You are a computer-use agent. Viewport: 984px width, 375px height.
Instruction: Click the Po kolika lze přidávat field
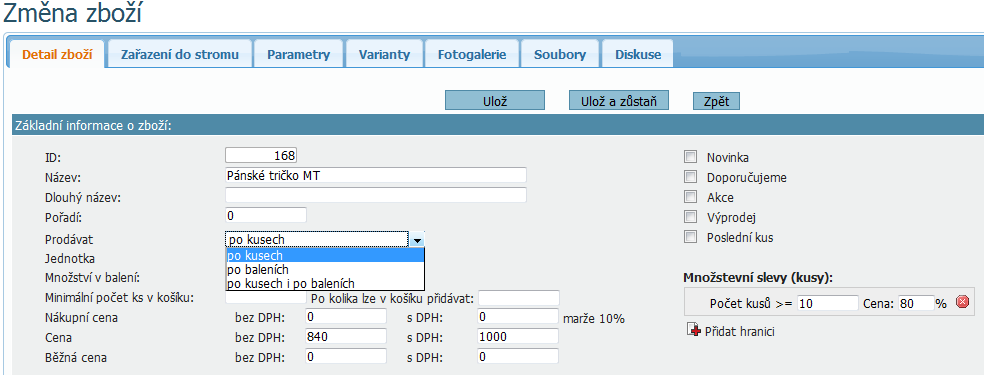pyautogui.click(x=518, y=298)
